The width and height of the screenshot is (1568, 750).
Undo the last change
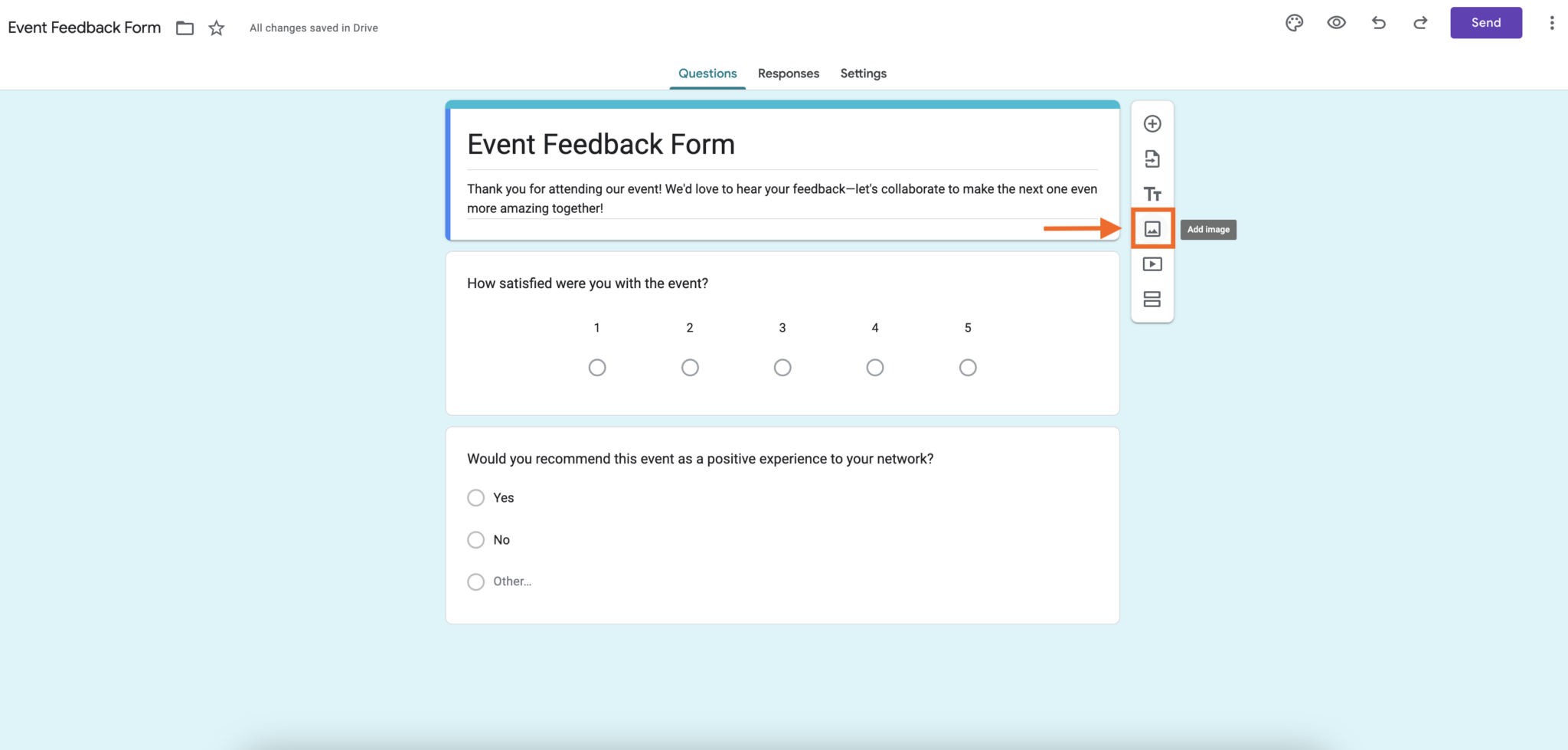click(1379, 23)
